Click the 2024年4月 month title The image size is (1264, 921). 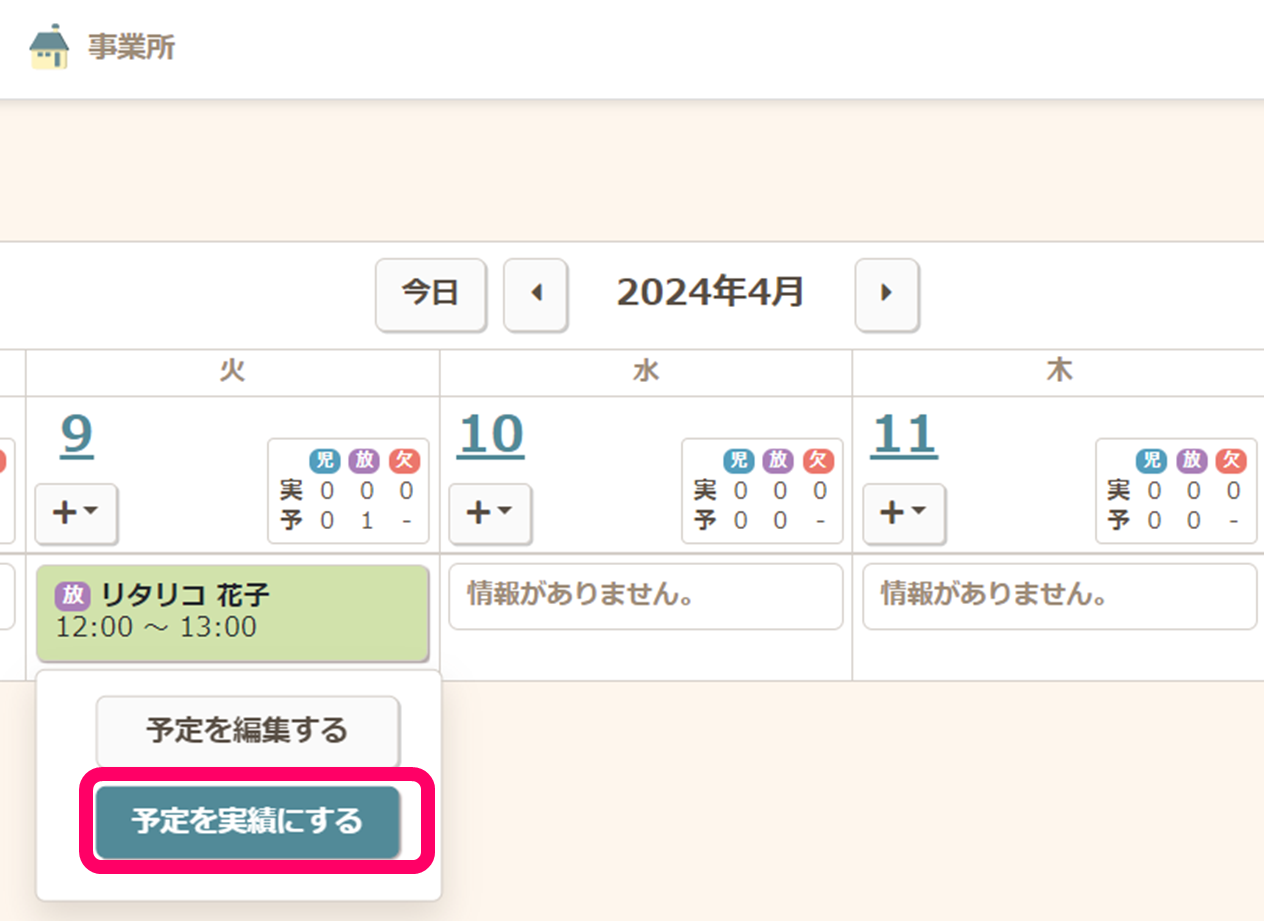(710, 292)
